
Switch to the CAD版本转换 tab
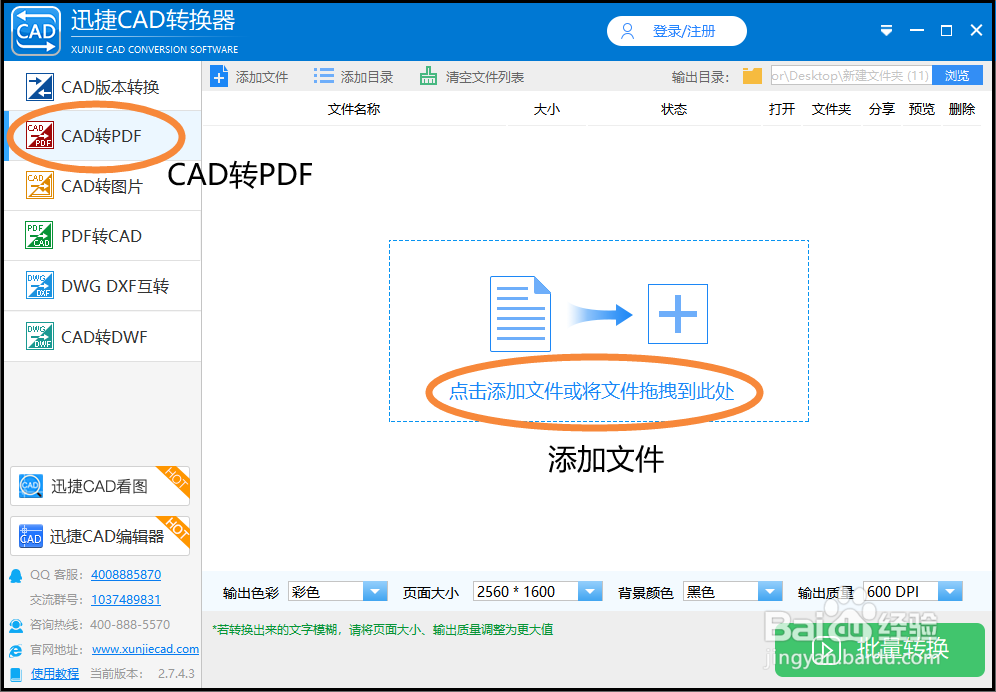pos(100,87)
